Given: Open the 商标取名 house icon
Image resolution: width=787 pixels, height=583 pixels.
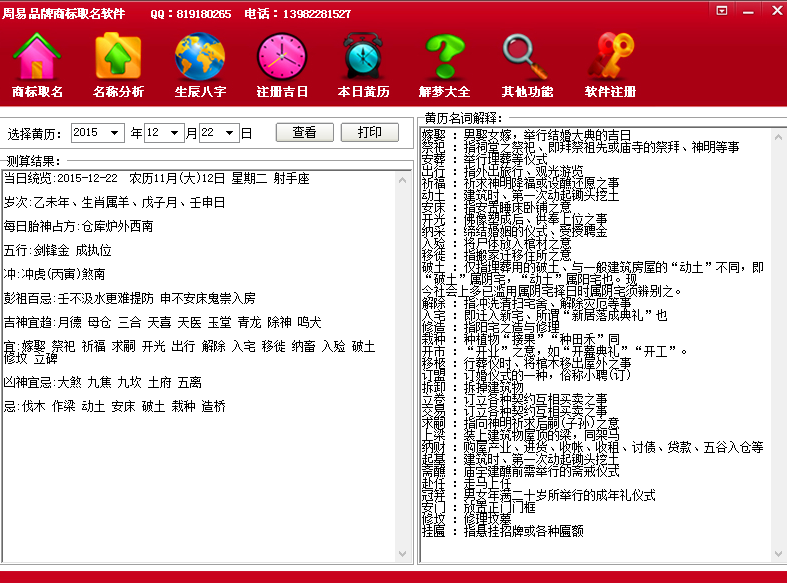Looking at the screenshot, I should click(37, 56).
